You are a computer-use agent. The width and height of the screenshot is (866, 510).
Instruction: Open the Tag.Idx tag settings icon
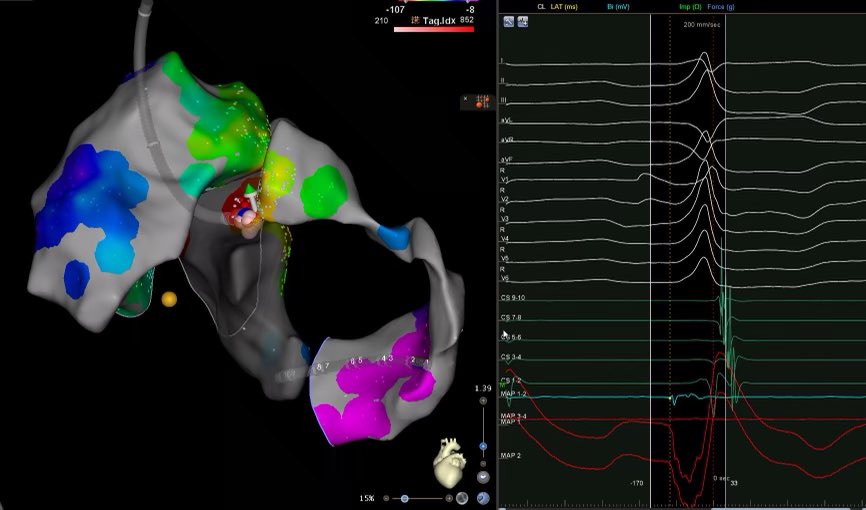point(416,19)
